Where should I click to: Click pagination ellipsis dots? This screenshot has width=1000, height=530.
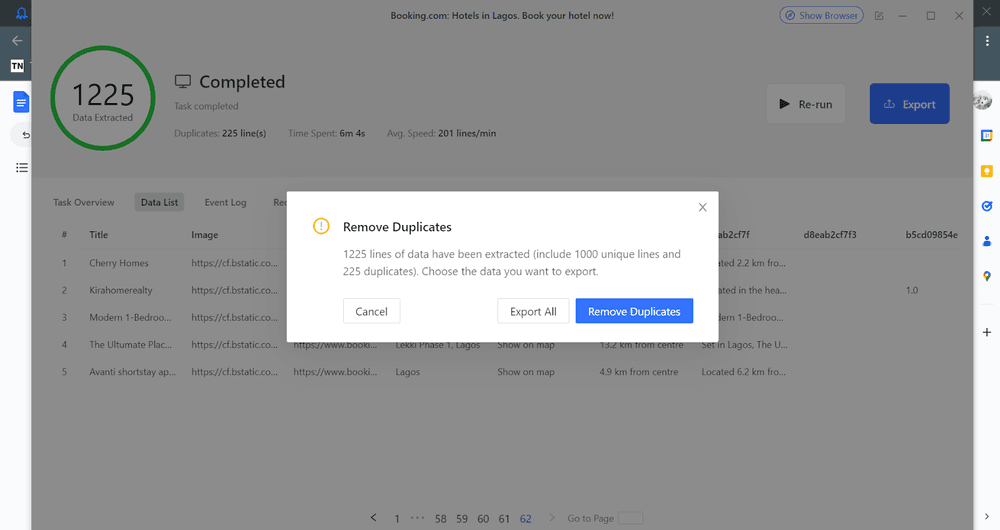(x=418, y=518)
